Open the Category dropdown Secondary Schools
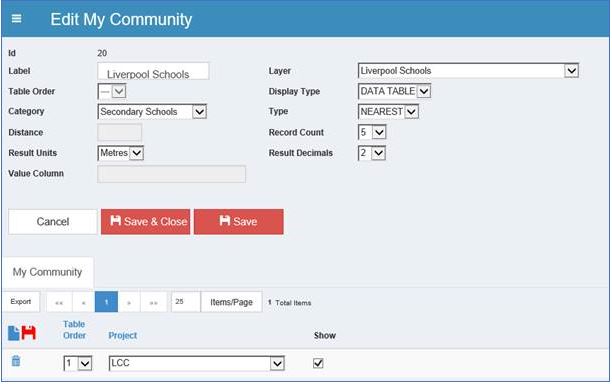The height and width of the screenshot is (384, 612). pos(152,112)
